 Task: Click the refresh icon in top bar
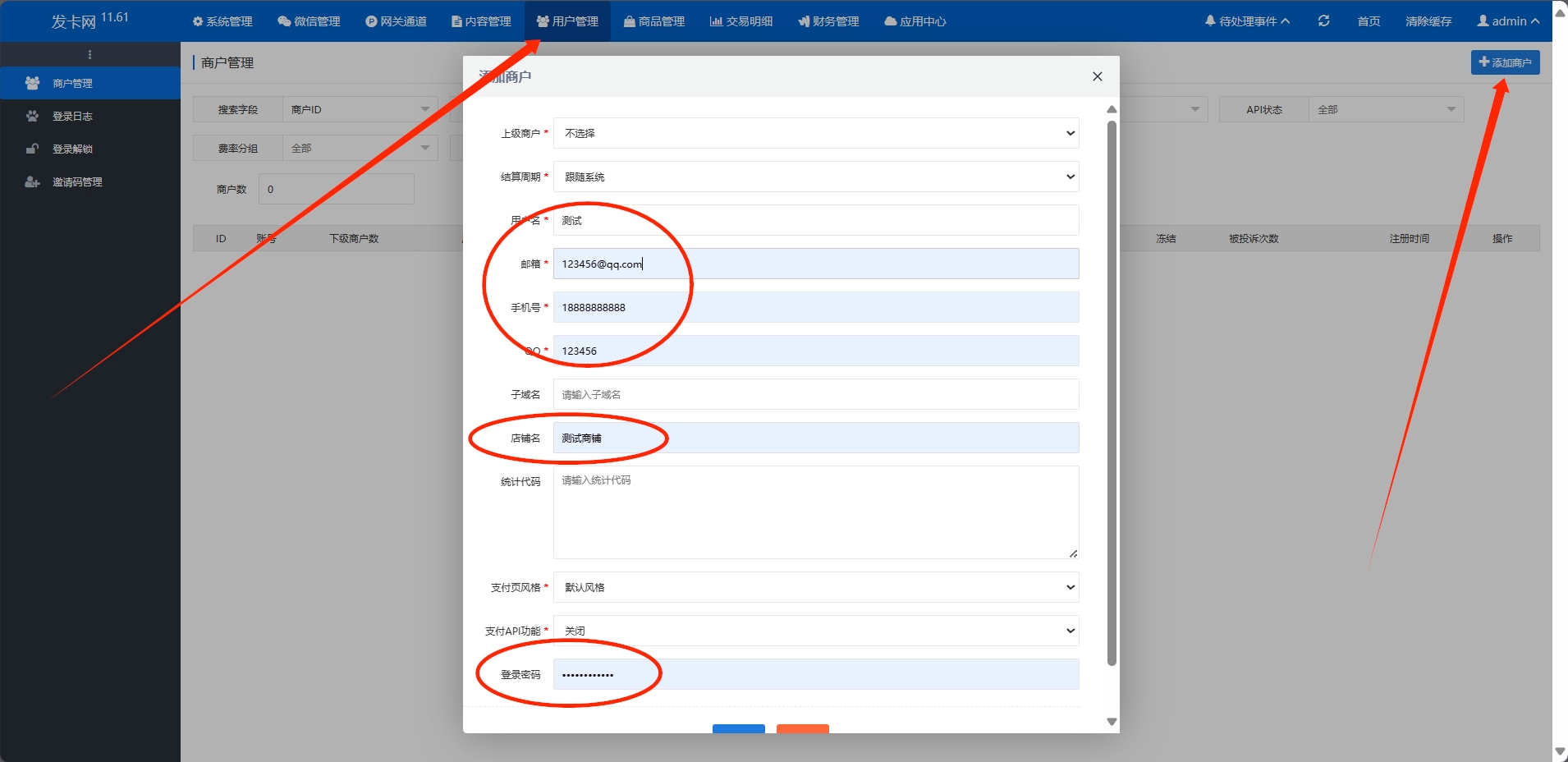(x=1324, y=21)
